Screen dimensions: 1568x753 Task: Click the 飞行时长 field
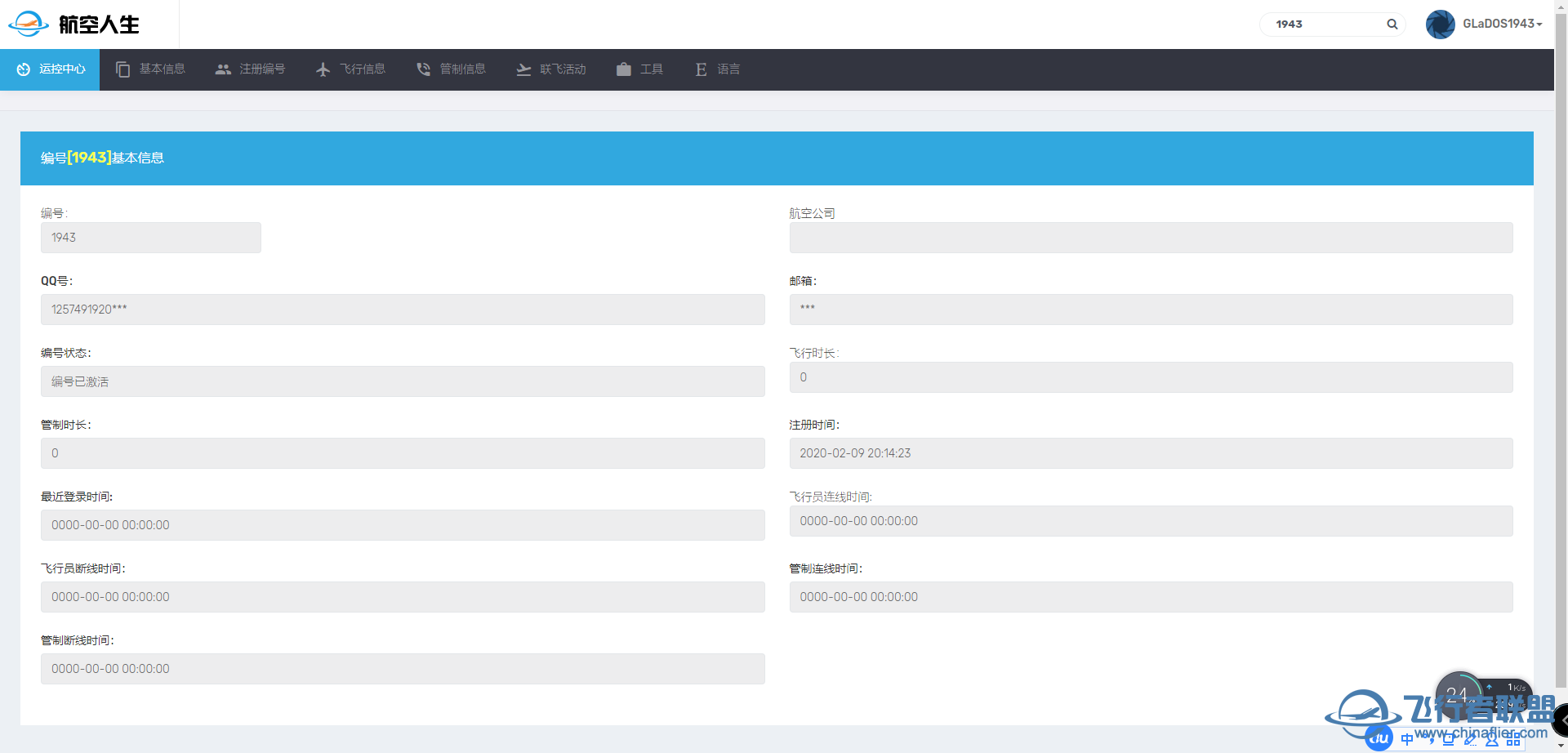[x=1151, y=377]
